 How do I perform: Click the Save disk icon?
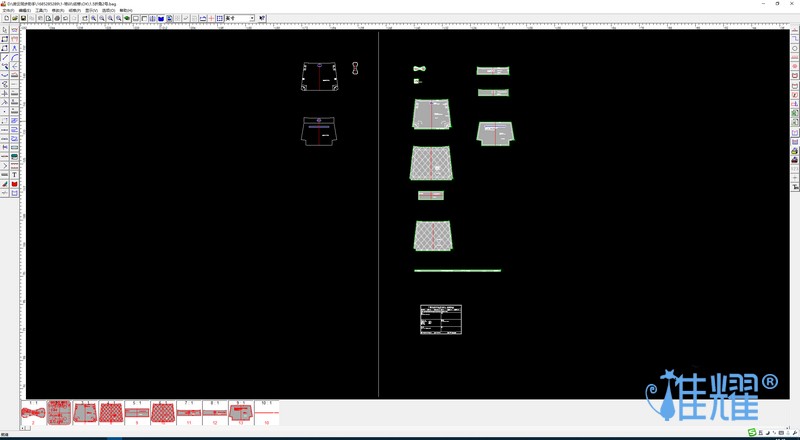click(23, 18)
